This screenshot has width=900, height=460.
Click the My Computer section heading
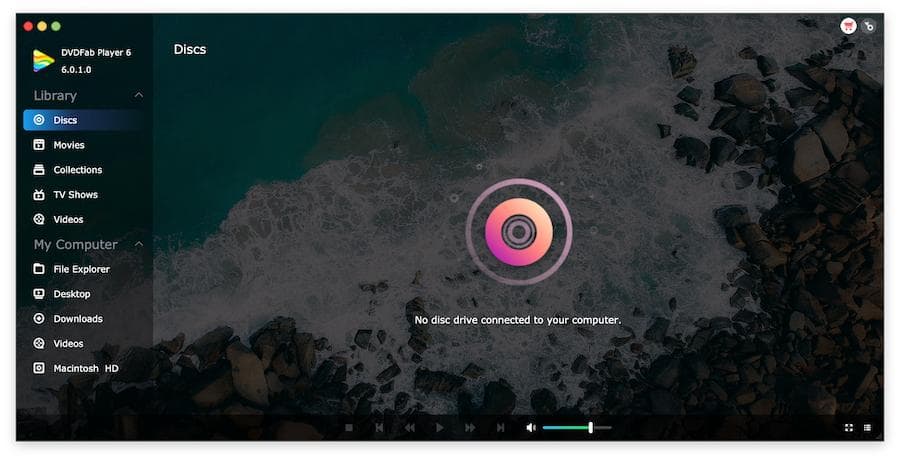coord(76,245)
